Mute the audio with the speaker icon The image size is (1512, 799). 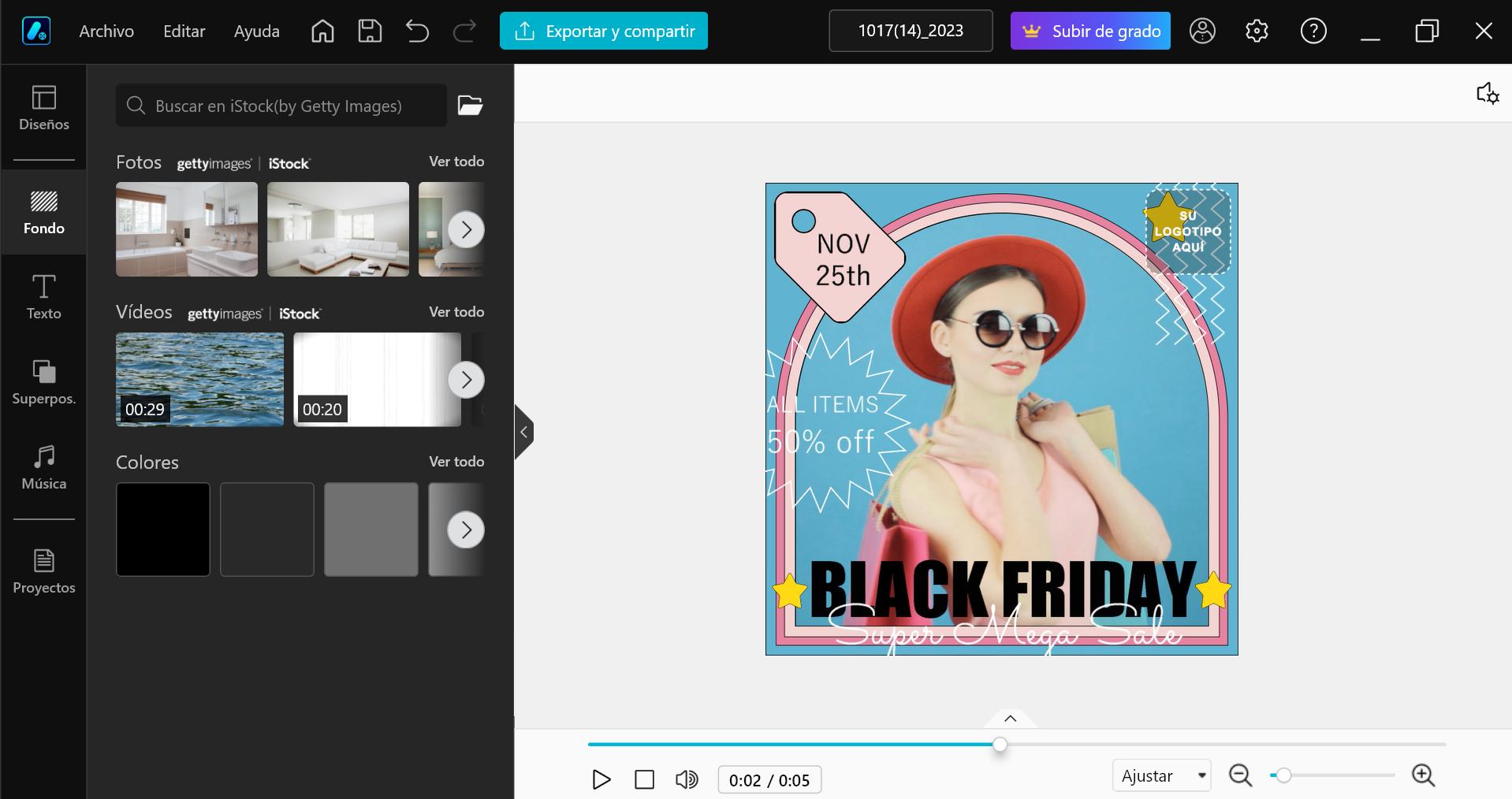(686, 779)
